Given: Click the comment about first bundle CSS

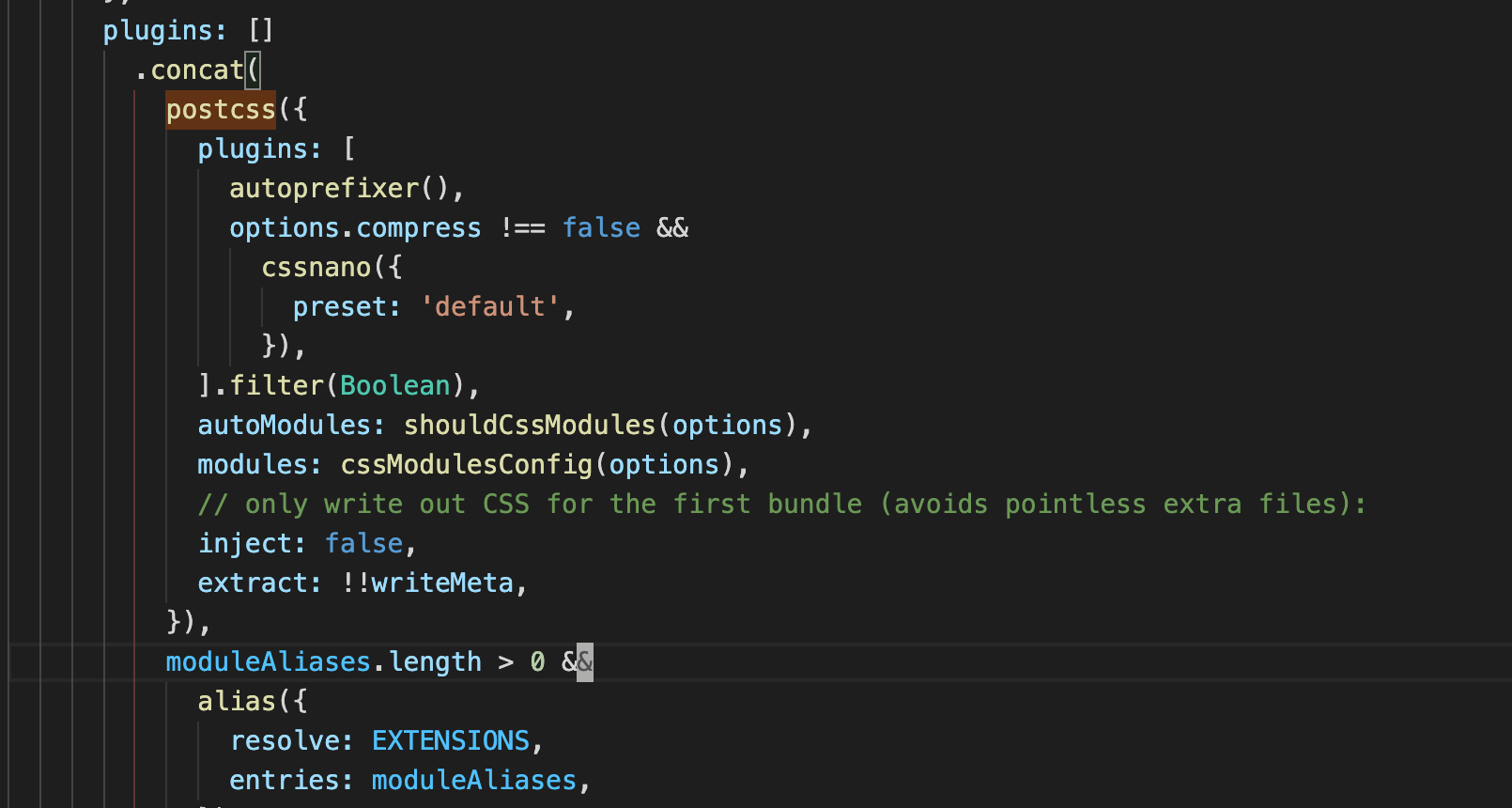Looking at the screenshot, I should pyautogui.click(x=782, y=505).
